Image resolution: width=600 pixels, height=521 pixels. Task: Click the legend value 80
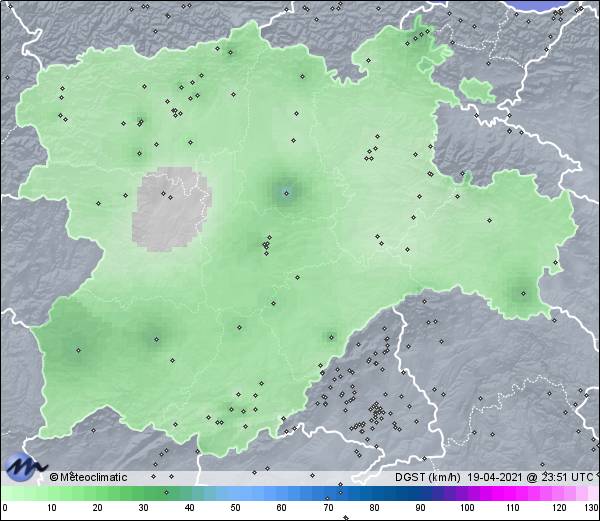click(374, 508)
